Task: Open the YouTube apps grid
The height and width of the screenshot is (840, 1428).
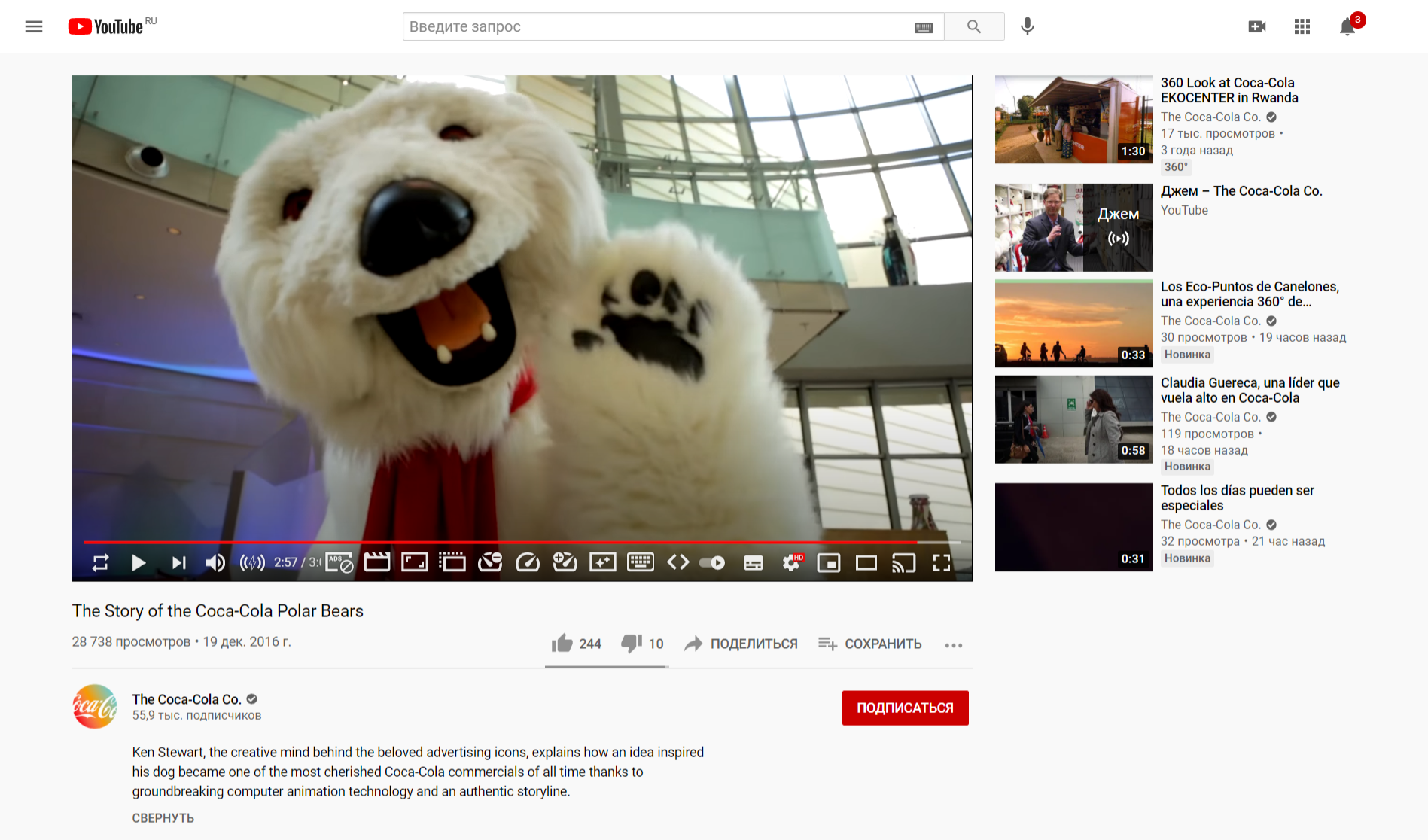Action: tap(1302, 26)
